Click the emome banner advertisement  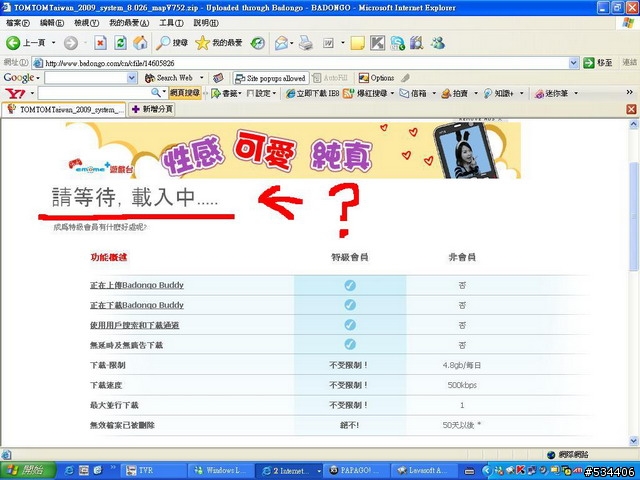[293, 150]
